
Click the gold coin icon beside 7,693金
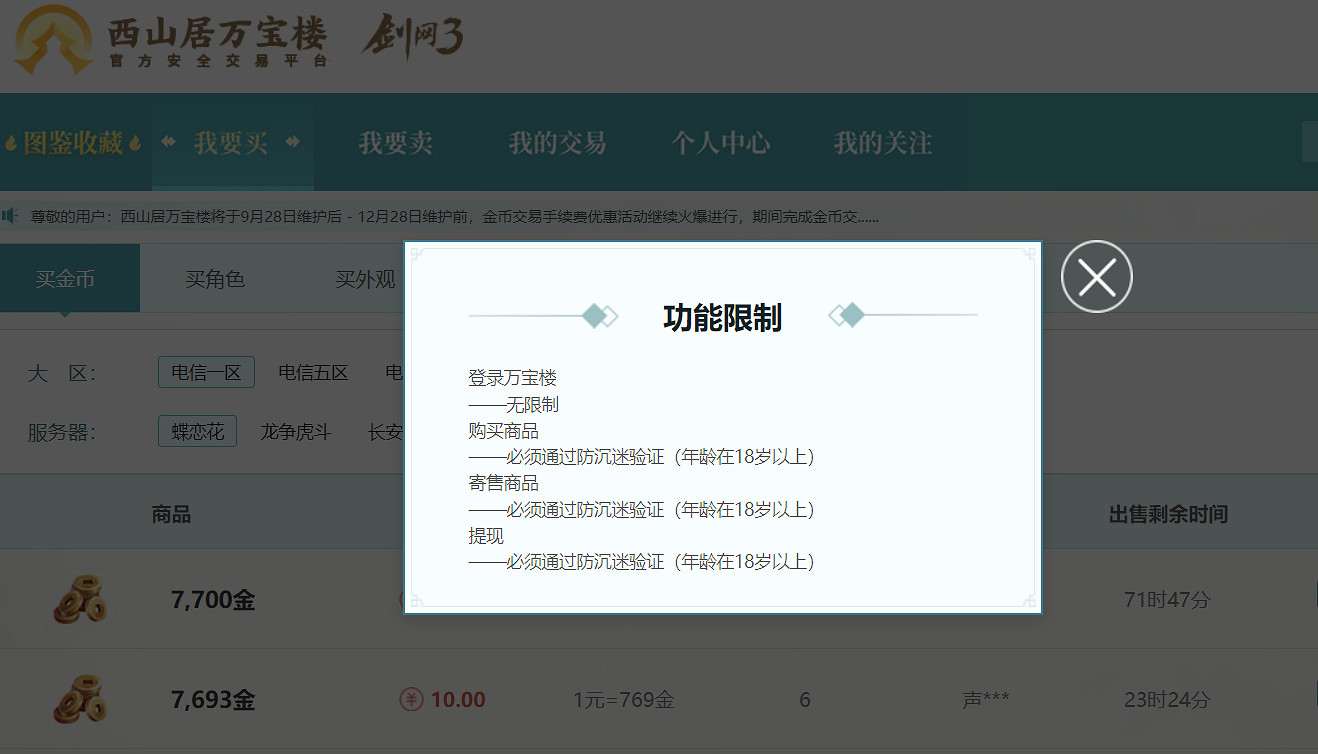click(x=80, y=700)
